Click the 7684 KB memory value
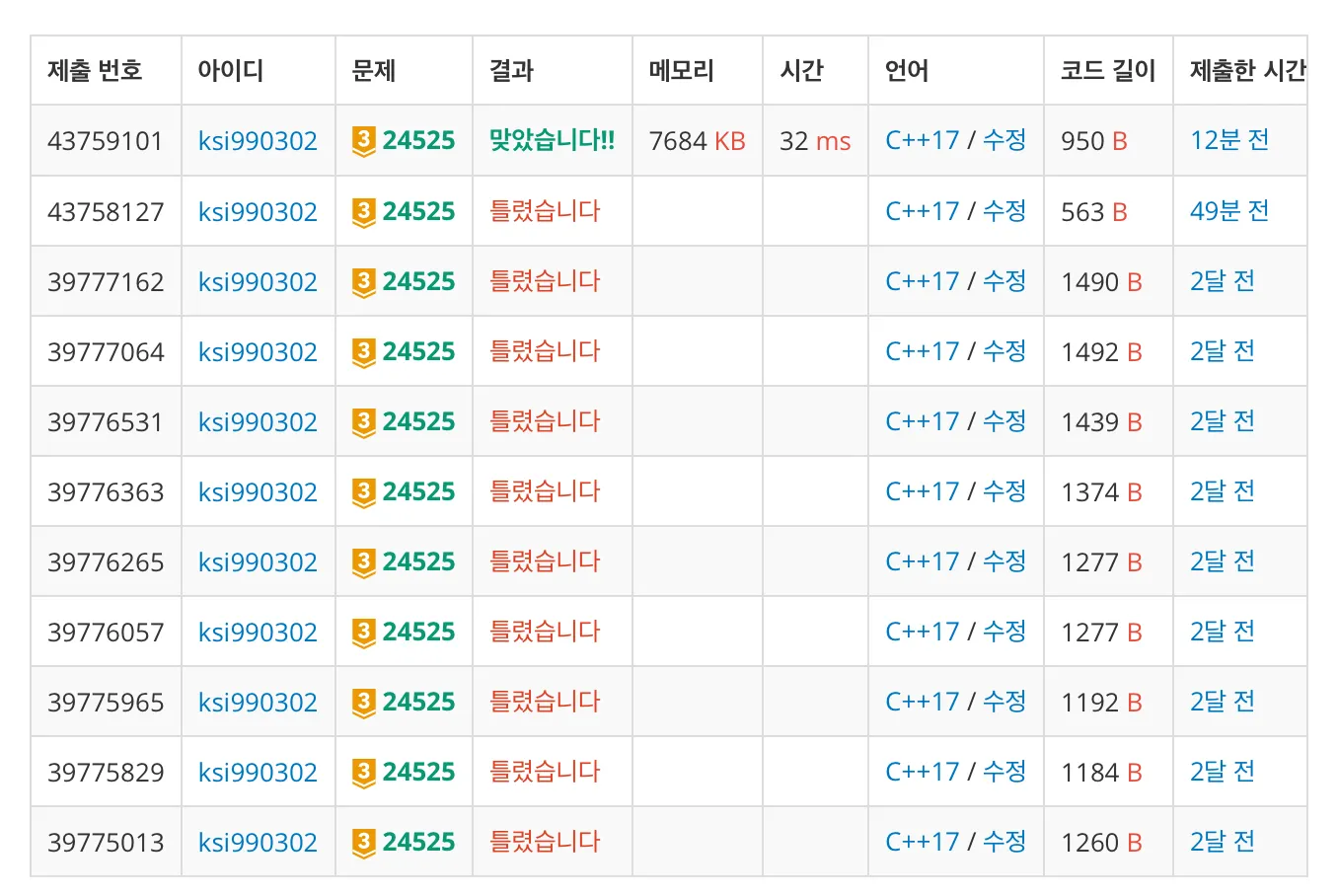 [x=697, y=141]
